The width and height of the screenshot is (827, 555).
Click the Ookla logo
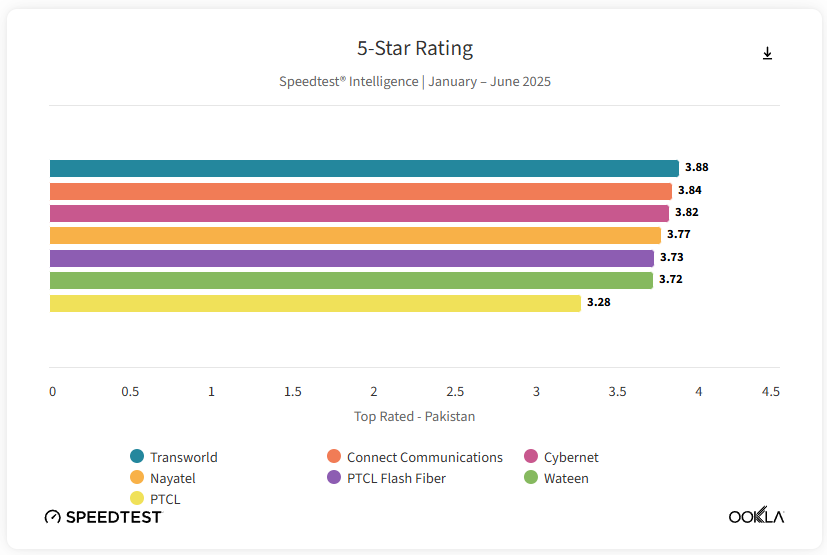[x=756, y=516]
